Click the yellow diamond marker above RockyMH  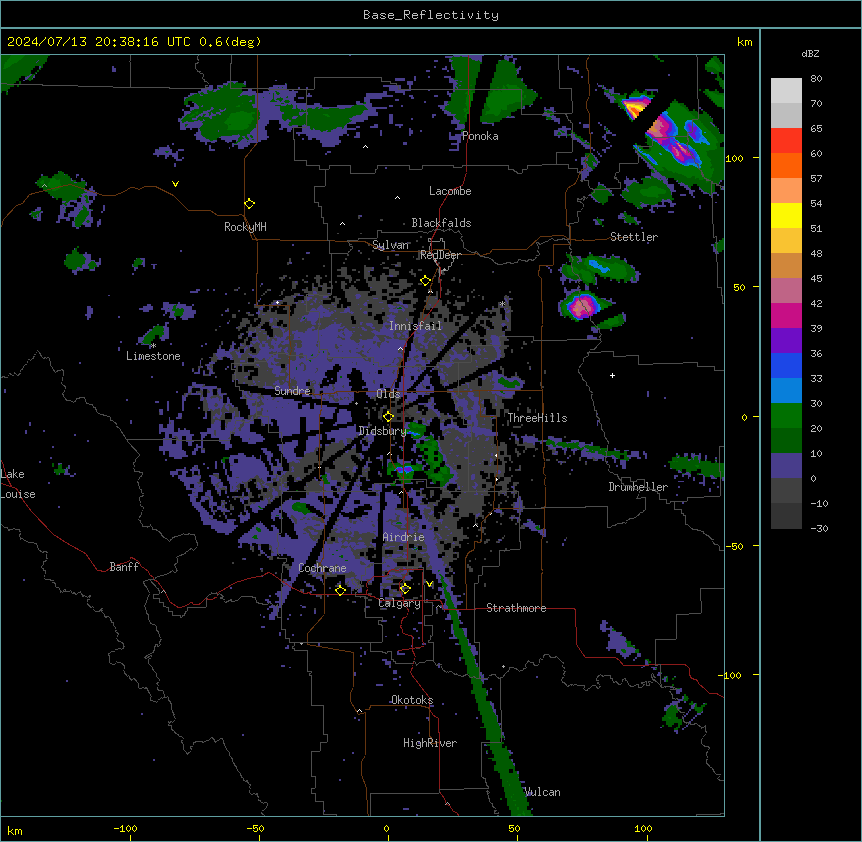(250, 204)
